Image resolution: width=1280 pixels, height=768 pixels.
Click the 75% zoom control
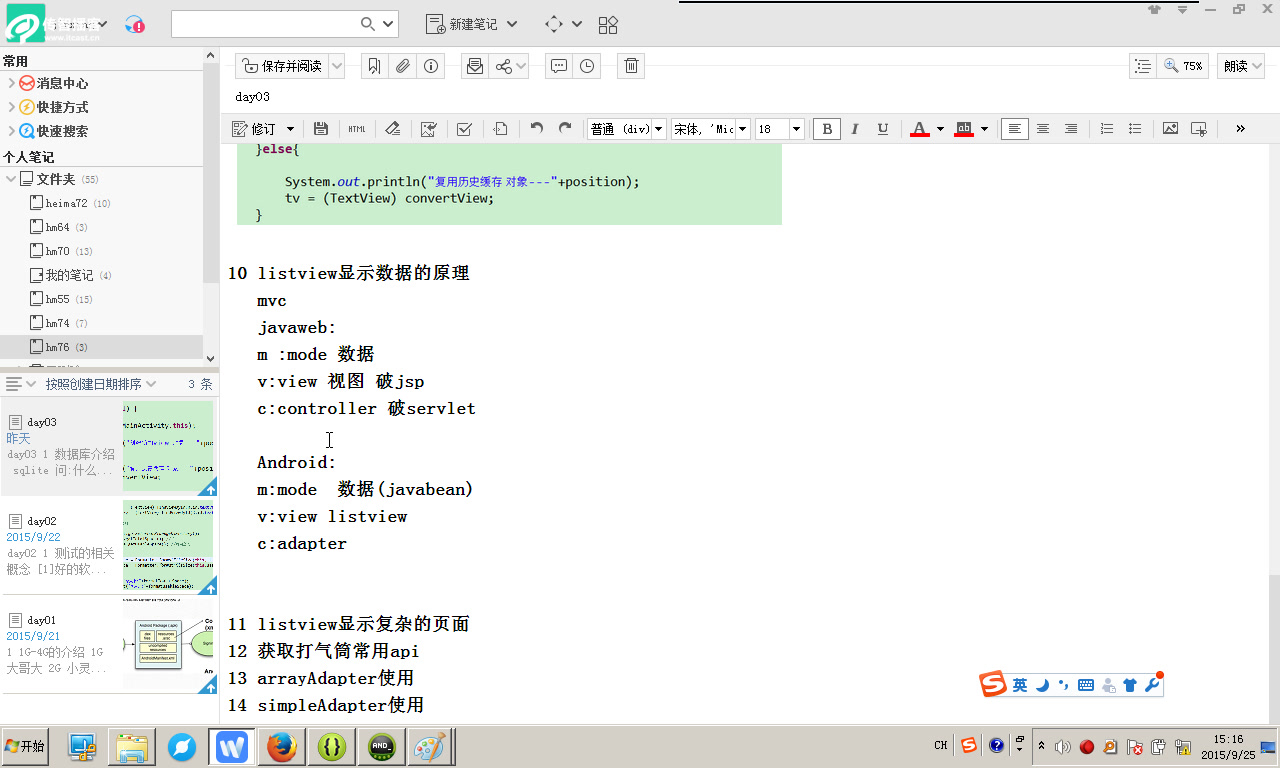(x=1185, y=65)
